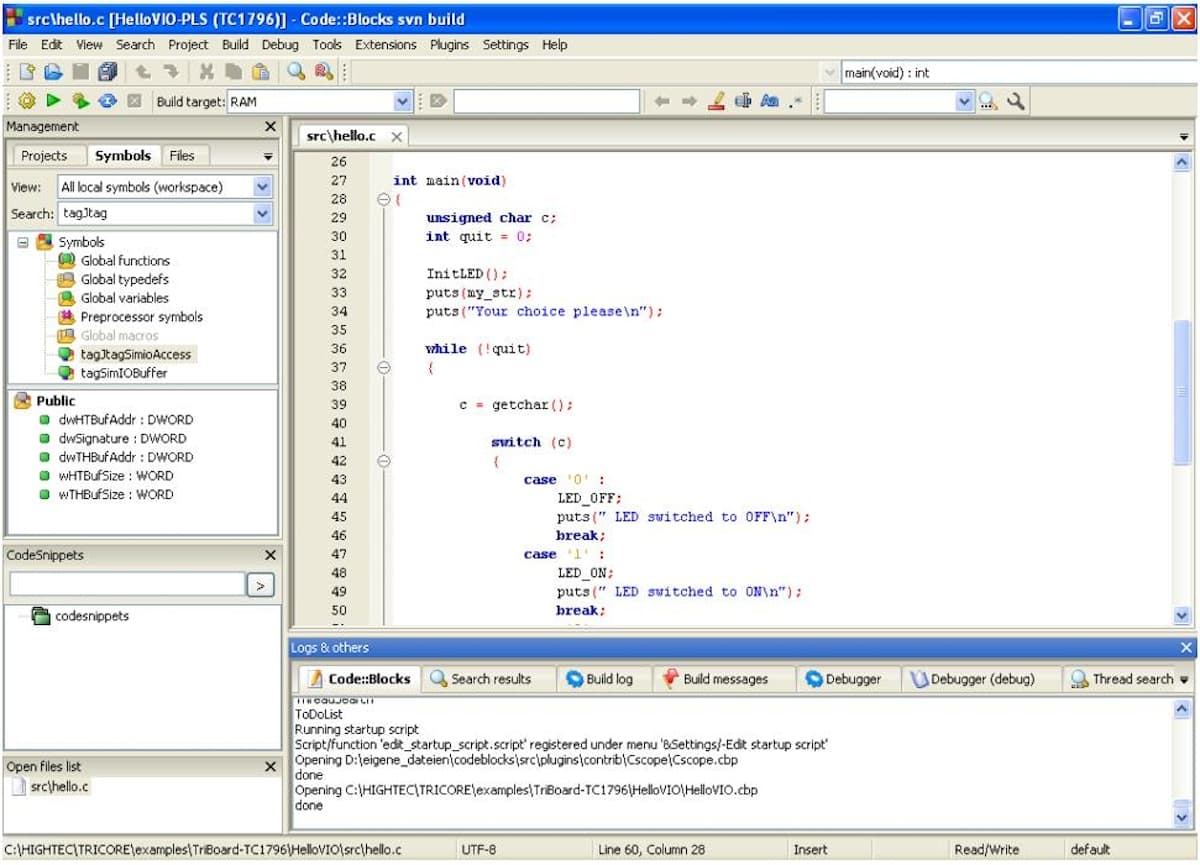Screen dimensions: 1200x865
Task: Run the project with green play icon
Action: (x=53, y=101)
